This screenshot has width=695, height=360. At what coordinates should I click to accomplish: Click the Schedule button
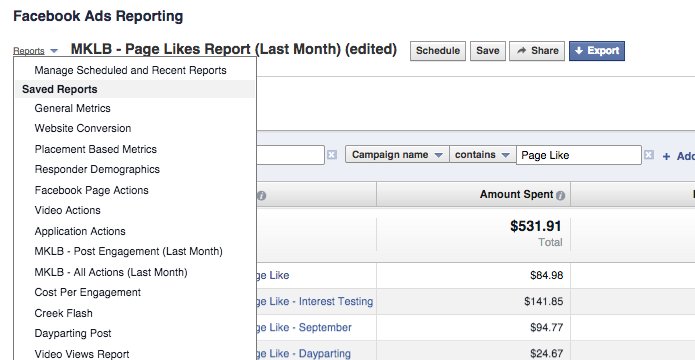437,51
